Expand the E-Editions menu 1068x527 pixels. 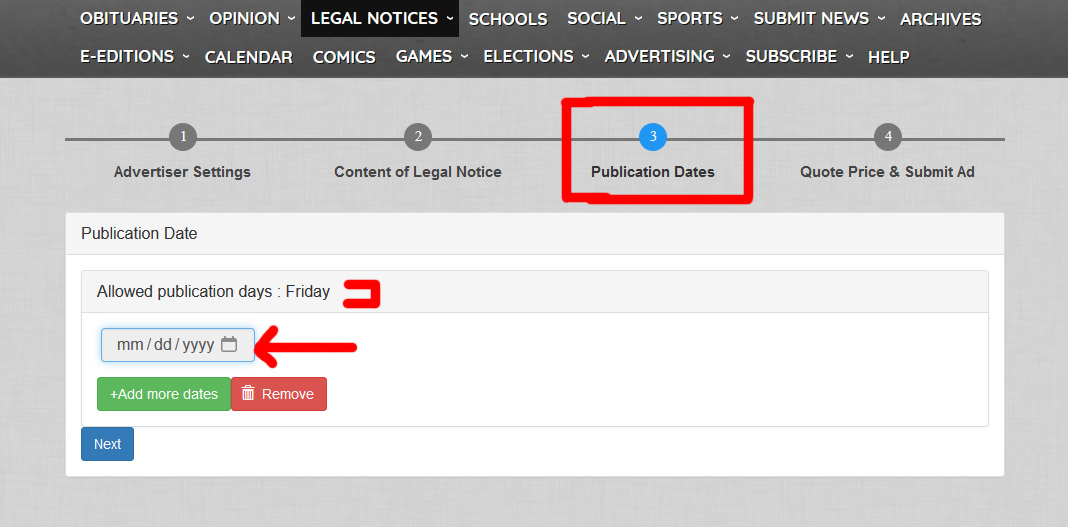(x=135, y=56)
